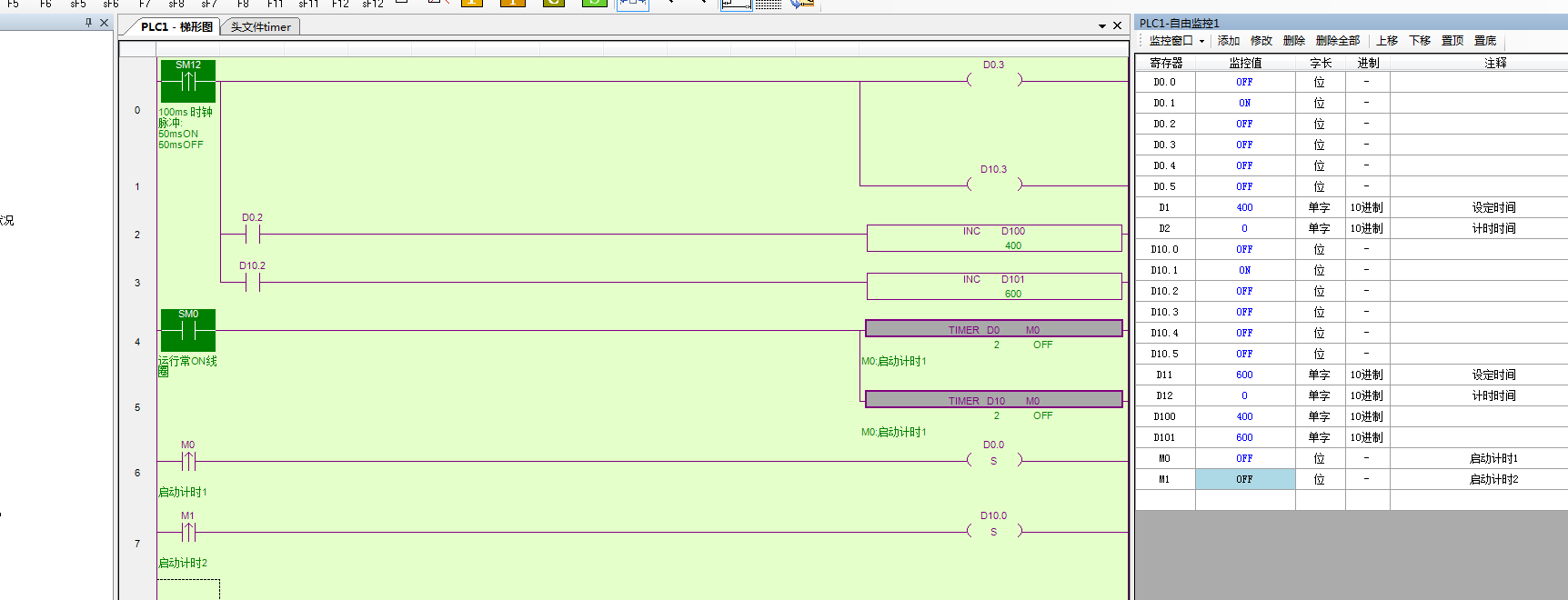The height and width of the screenshot is (600, 1568).
Task: Click the 删除全部 button
Action: [1337, 41]
